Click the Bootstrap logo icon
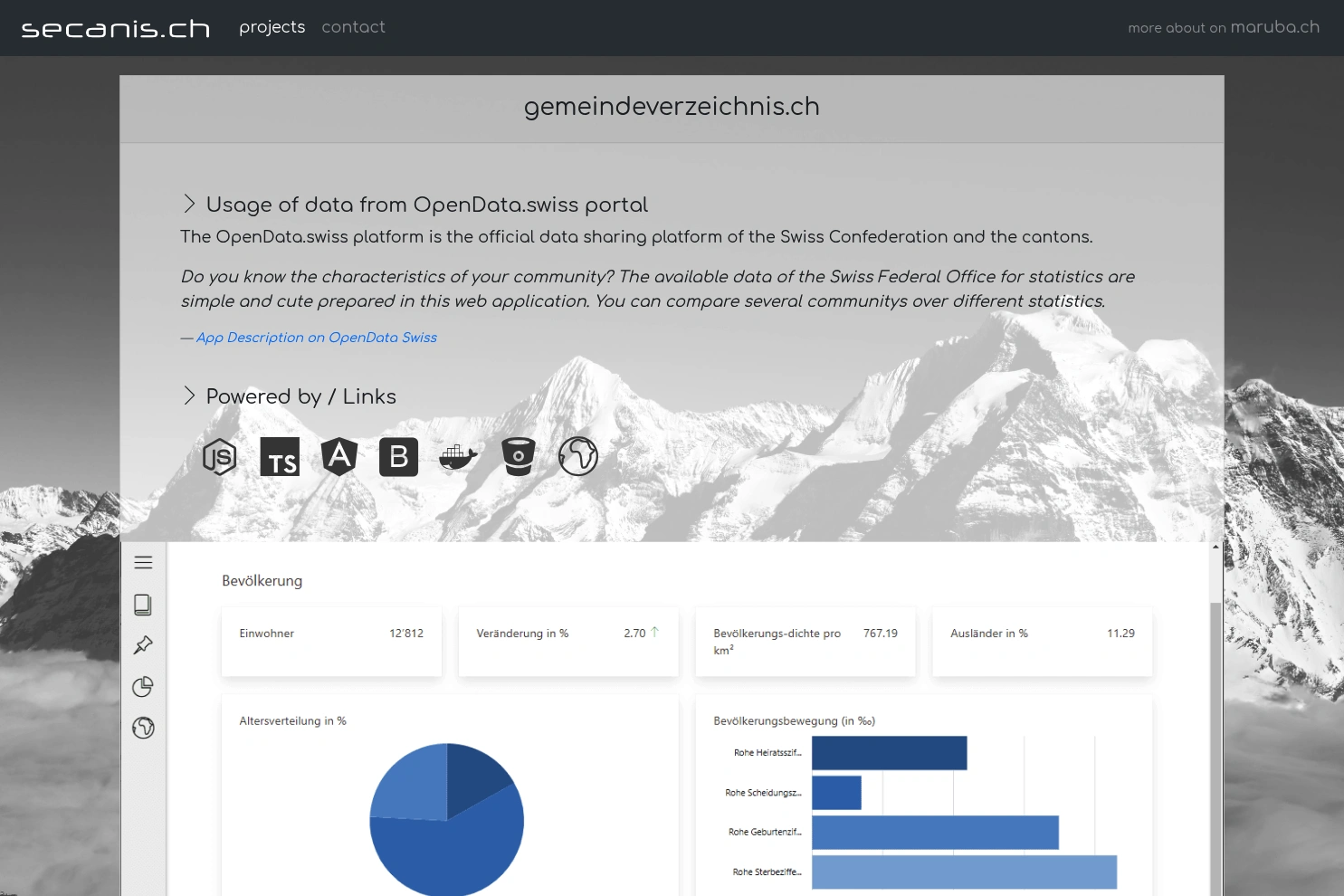This screenshot has width=1344, height=896. [x=398, y=457]
